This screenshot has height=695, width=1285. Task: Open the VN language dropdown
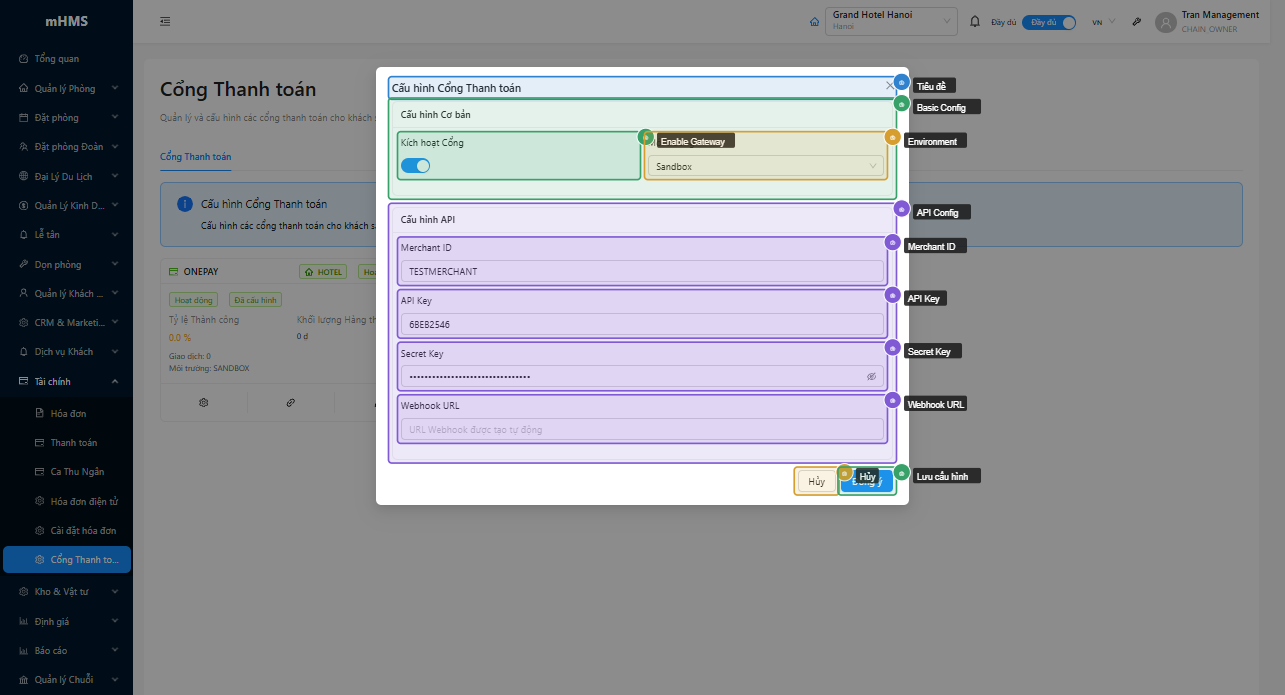[x=1103, y=22]
